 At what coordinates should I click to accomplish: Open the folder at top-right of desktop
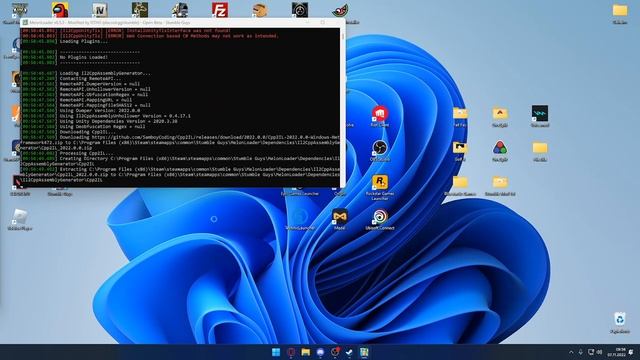click(x=620, y=10)
